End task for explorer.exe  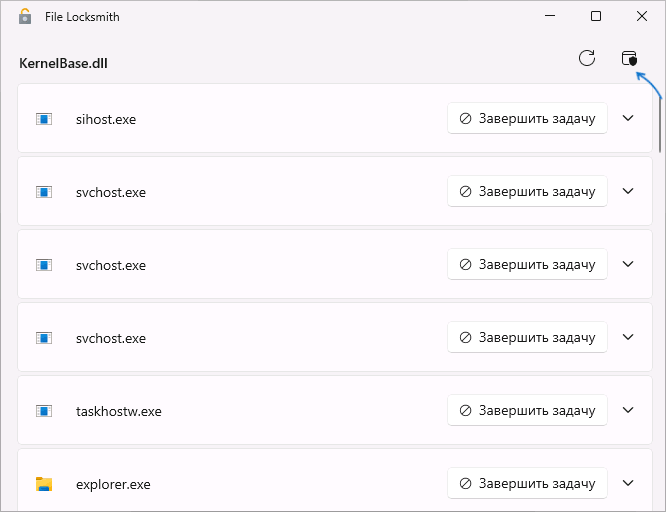tap(527, 483)
